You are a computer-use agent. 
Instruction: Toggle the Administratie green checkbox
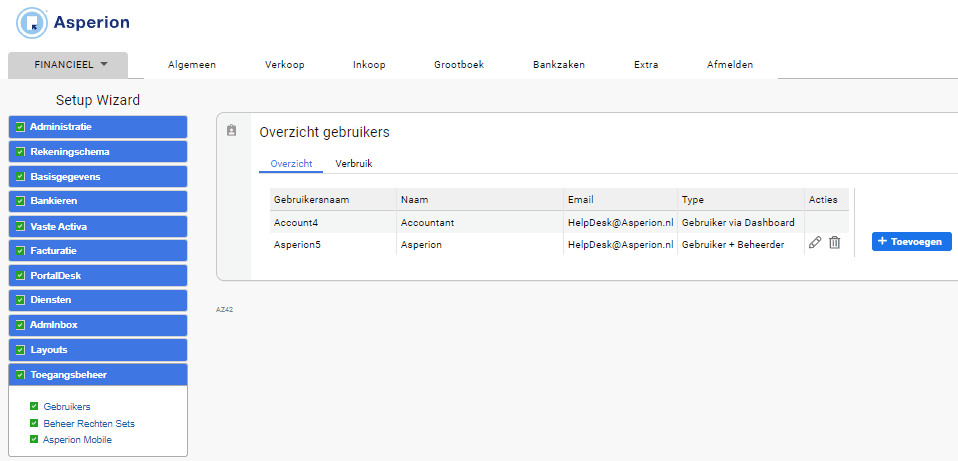(20, 127)
